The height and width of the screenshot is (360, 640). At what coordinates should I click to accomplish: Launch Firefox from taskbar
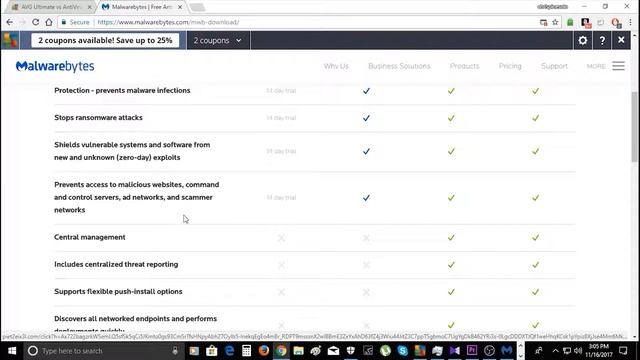[264, 351]
